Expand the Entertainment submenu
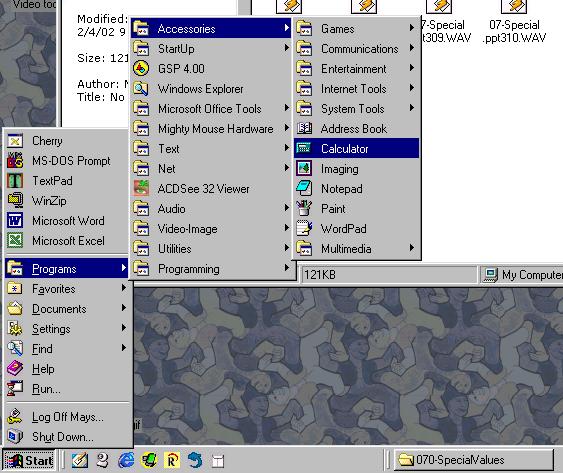 click(x=356, y=68)
